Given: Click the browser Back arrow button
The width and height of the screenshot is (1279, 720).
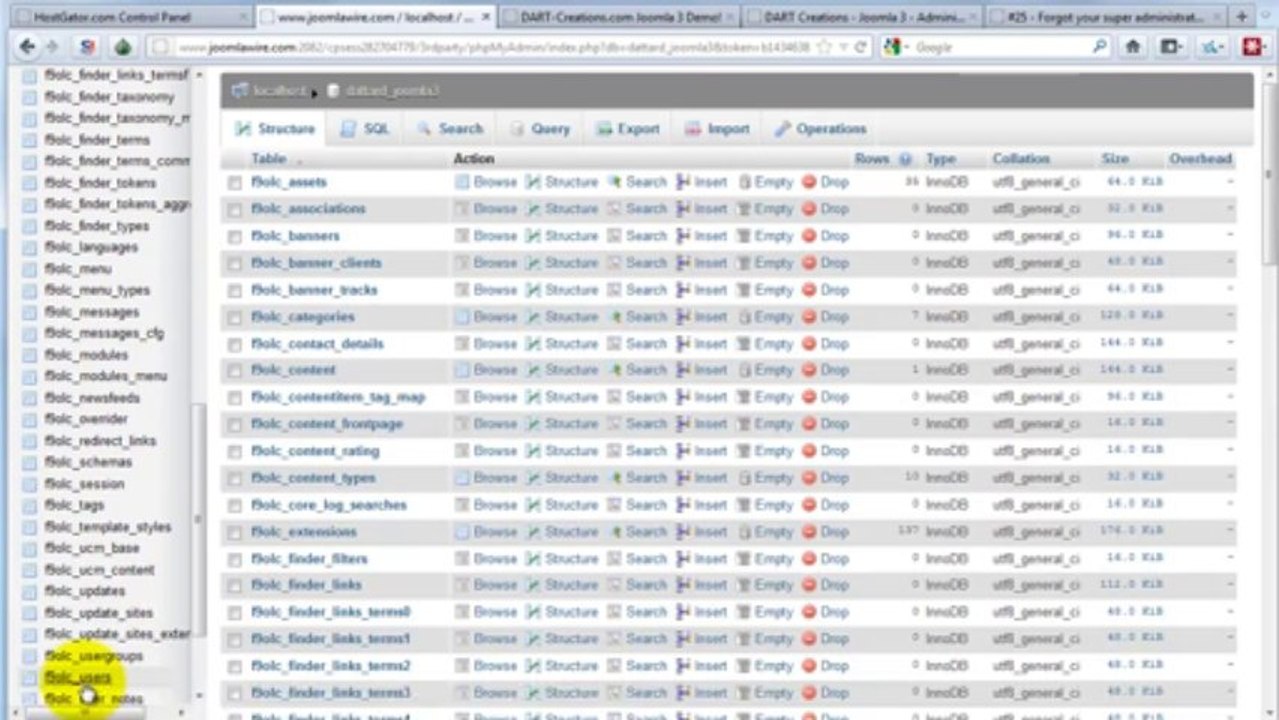Looking at the screenshot, I should [27, 47].
